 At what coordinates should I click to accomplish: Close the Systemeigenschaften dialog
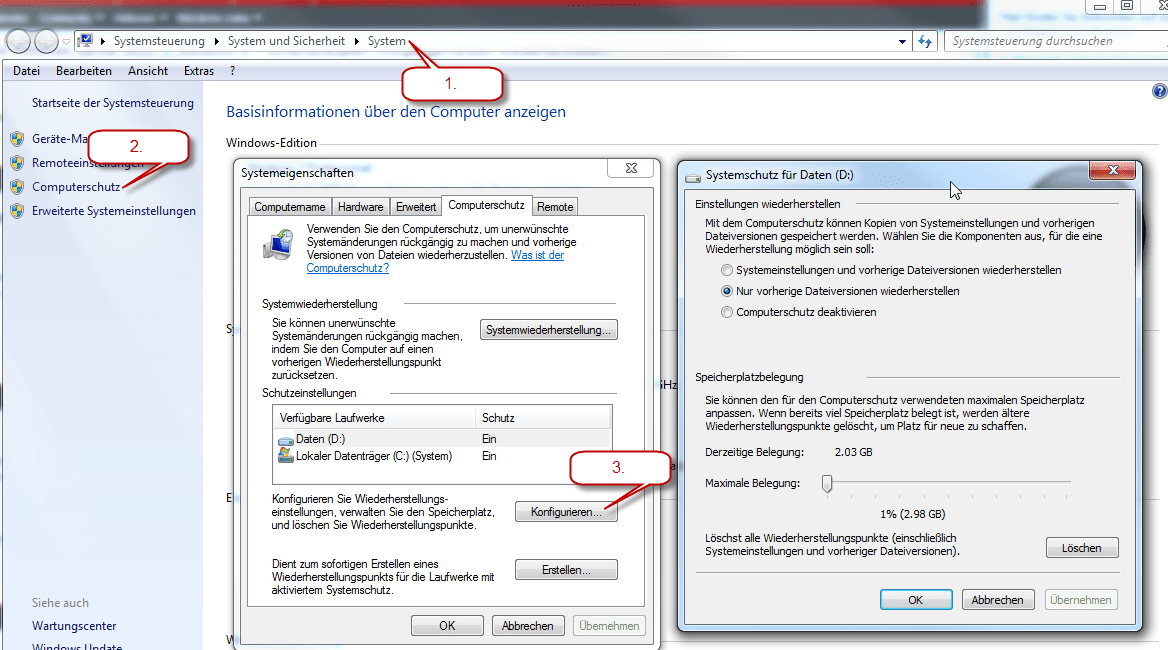[631, 168]
